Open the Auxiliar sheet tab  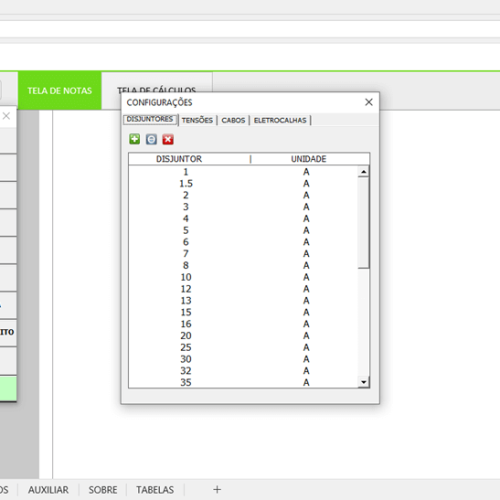[x=48, y=490]
